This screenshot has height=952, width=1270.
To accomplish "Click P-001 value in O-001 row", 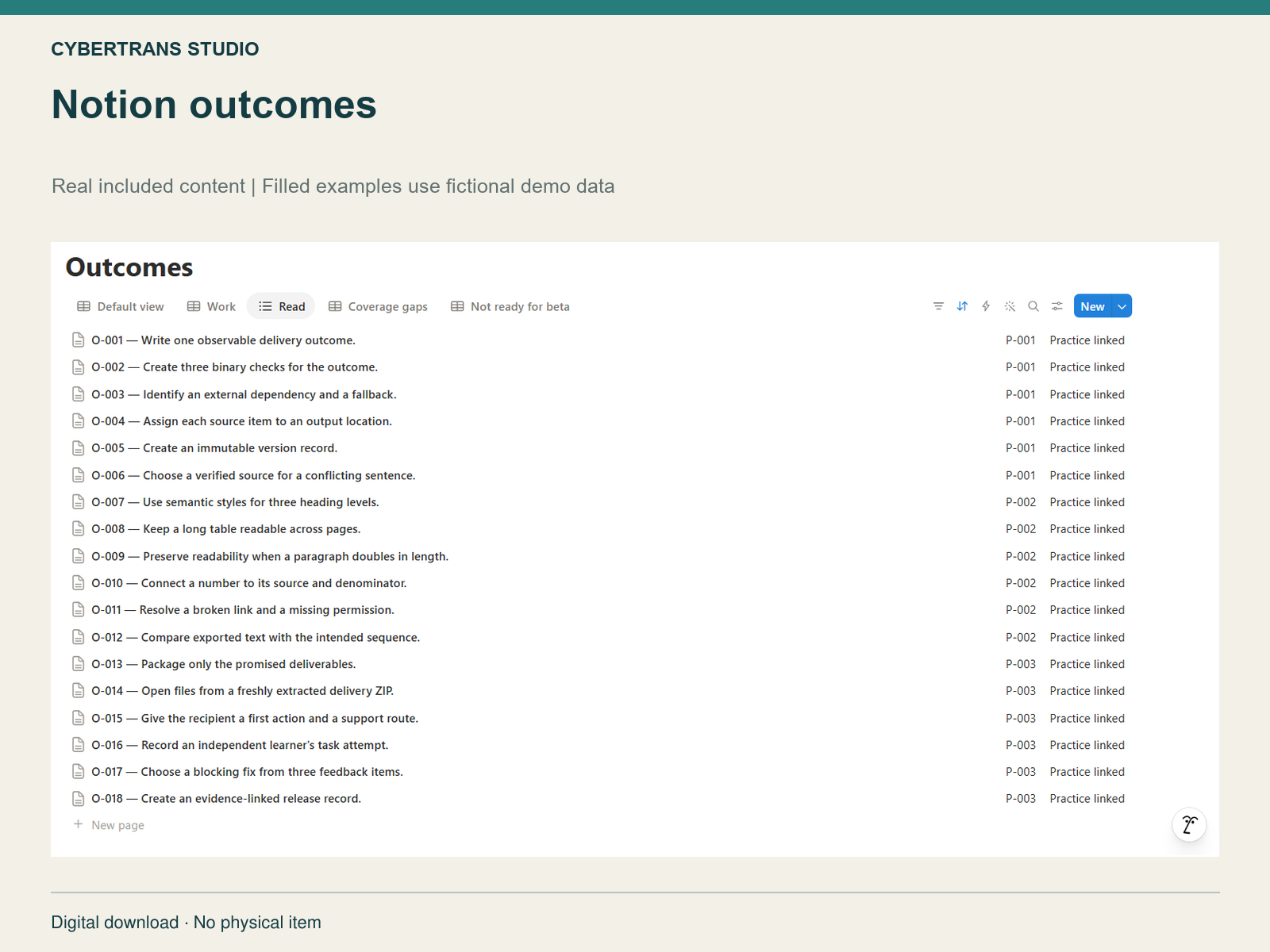I will pyautogui.click(x=1021, y=340).
